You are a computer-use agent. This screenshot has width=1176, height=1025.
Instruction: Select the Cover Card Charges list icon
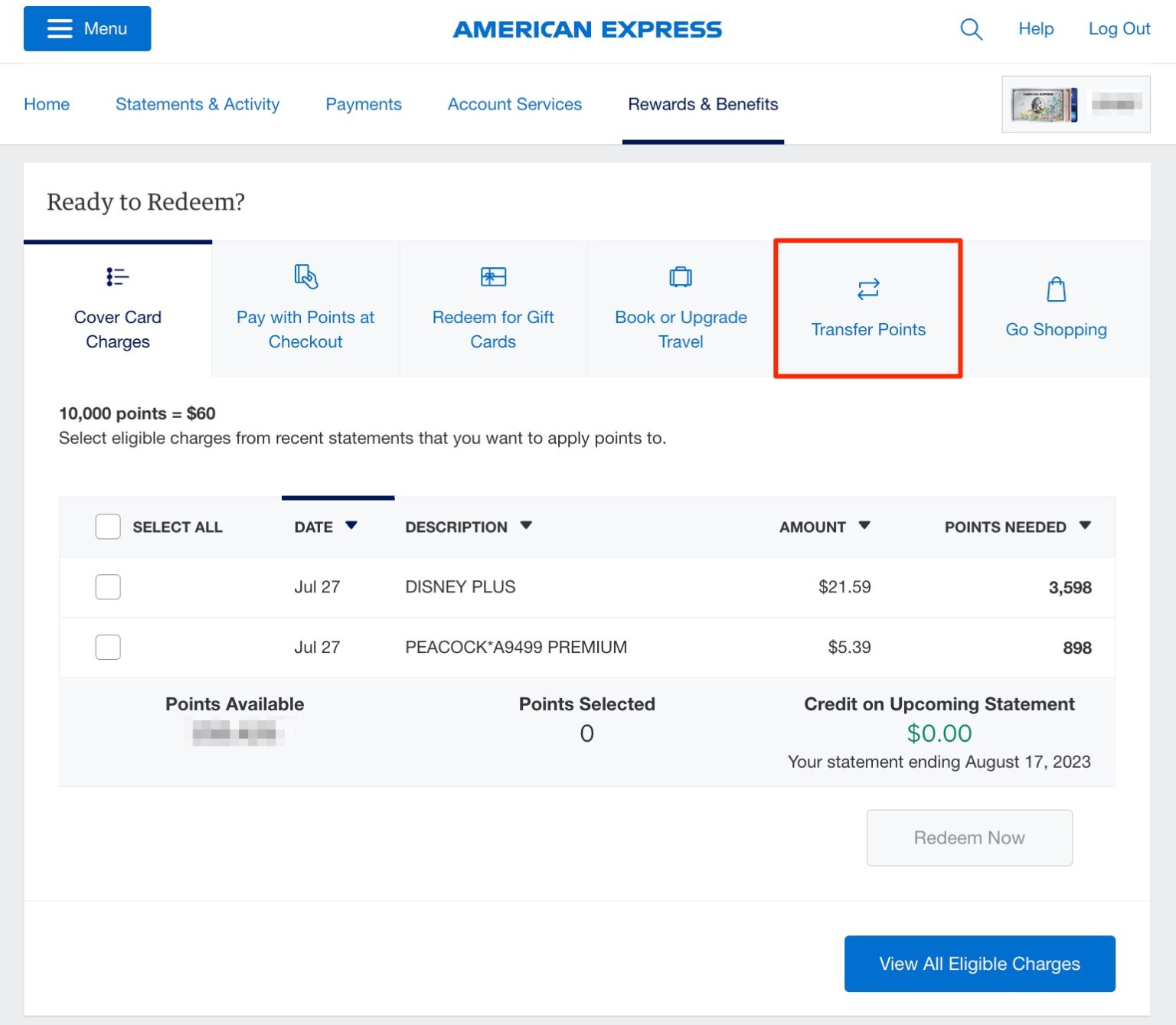[x=117, y=276]
